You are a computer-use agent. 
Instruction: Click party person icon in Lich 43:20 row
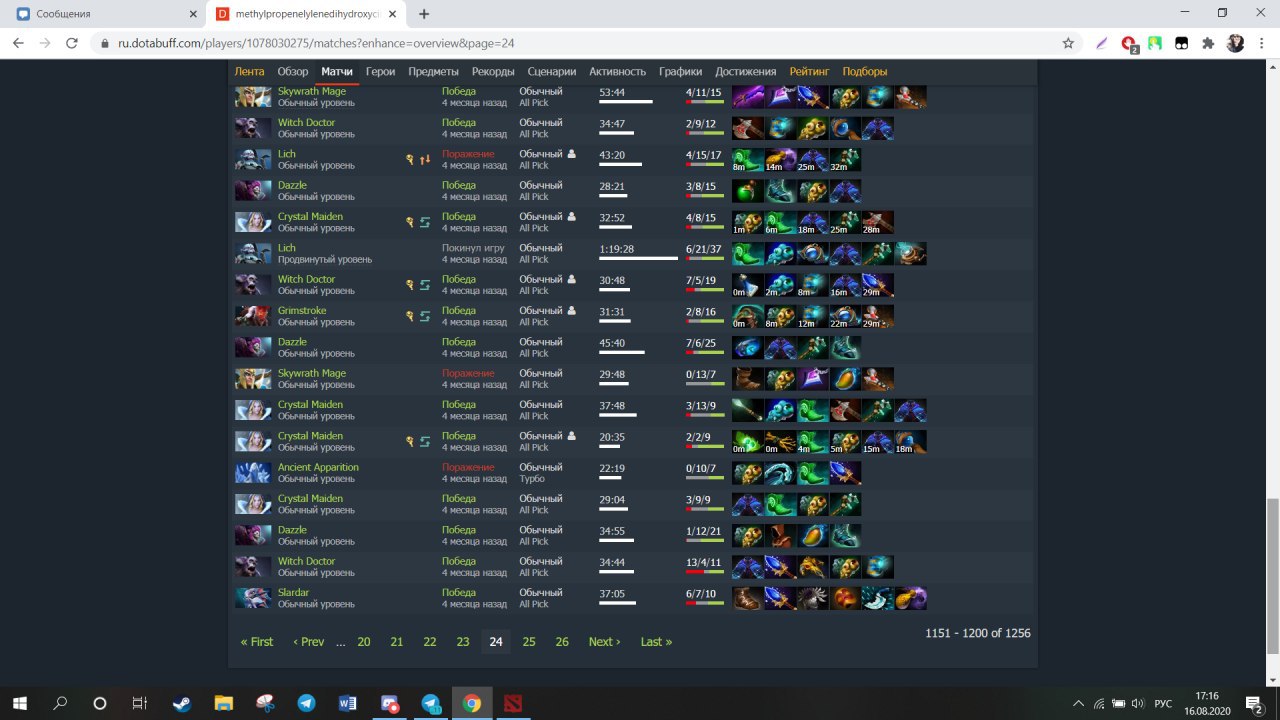click(572, 154)
